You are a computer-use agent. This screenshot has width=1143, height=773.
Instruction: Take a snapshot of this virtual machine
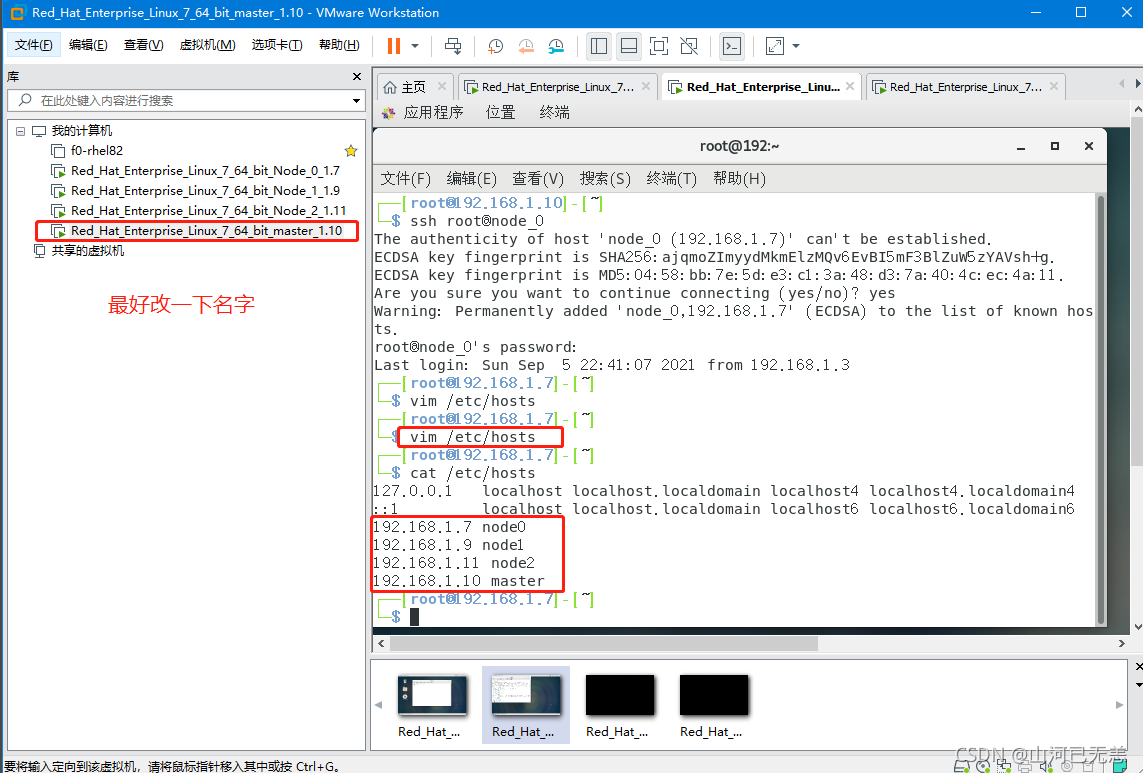click(495, 46)
